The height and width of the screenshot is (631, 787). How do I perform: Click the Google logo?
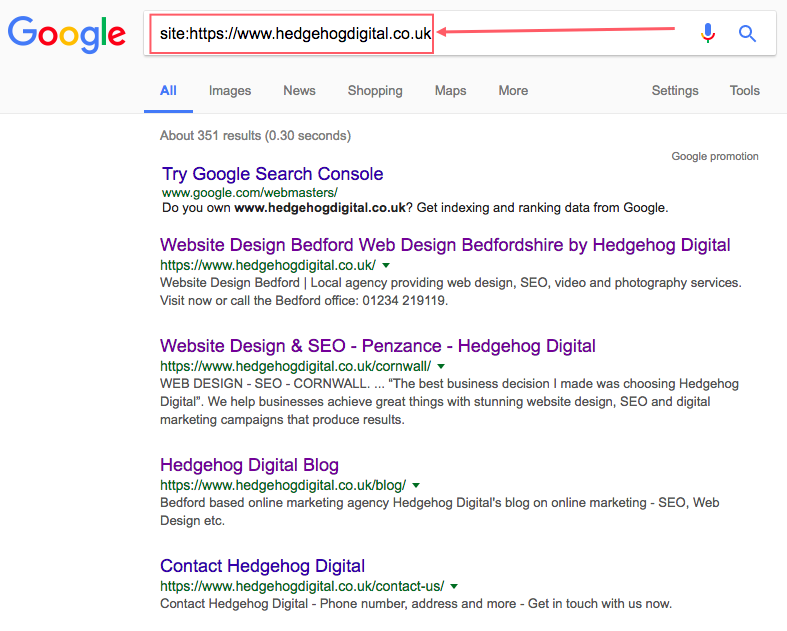point(67,34)
